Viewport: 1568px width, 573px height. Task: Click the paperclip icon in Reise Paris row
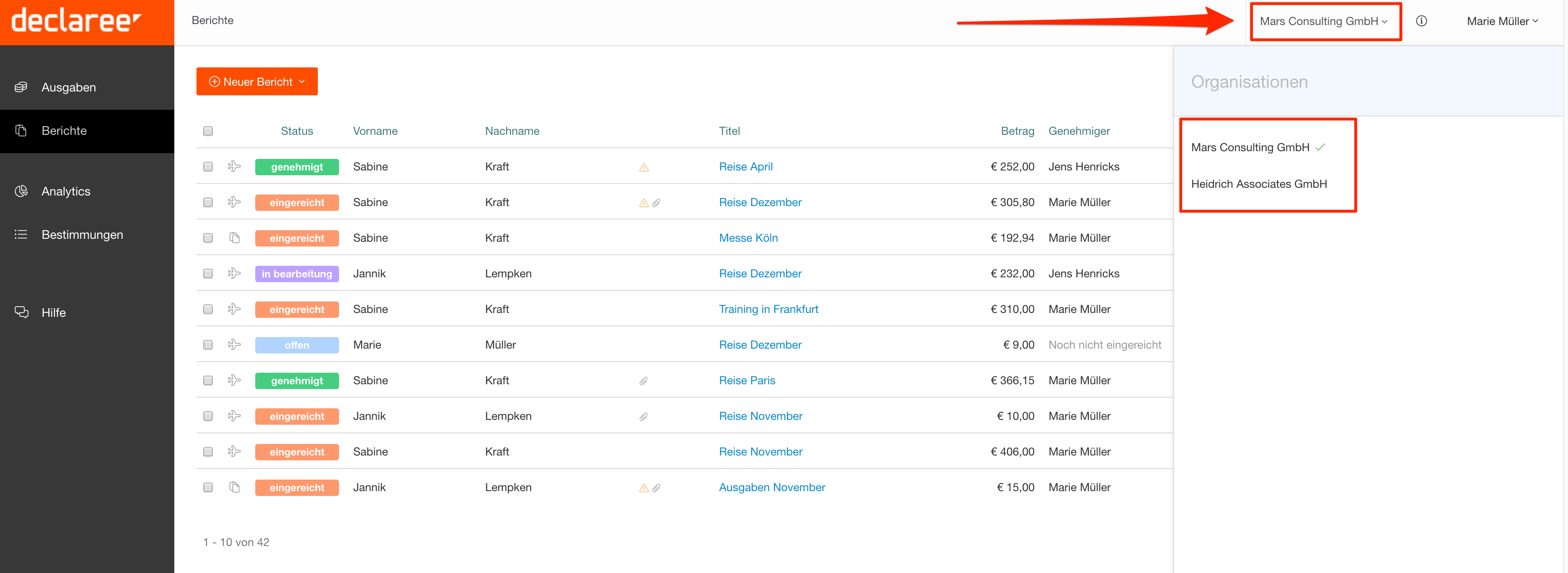pos(643,380)
